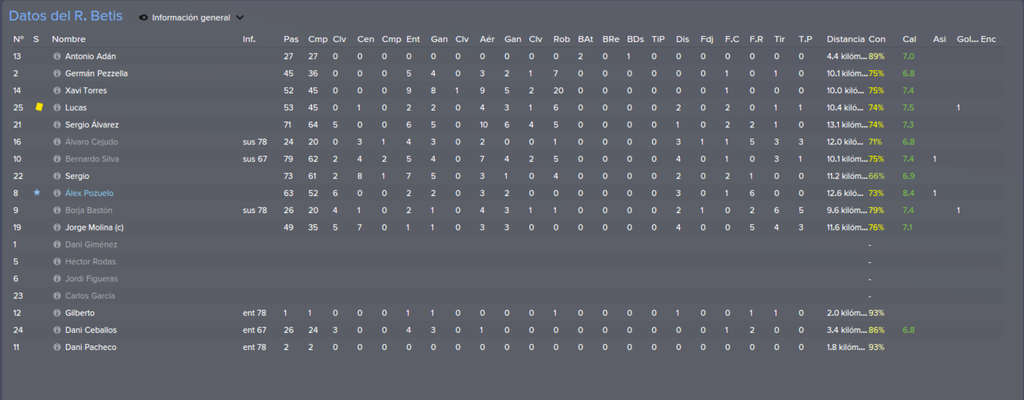The image size is (1024, 400).
Task: Select the Sergio Álvarez row name
Action: [91, 125]
